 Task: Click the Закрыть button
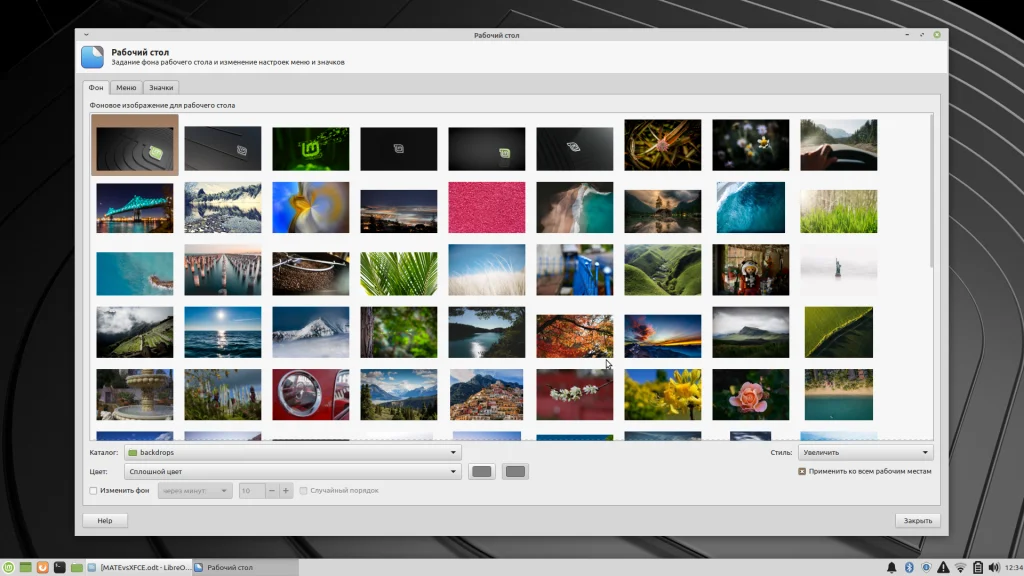click(x=918, y=520)
